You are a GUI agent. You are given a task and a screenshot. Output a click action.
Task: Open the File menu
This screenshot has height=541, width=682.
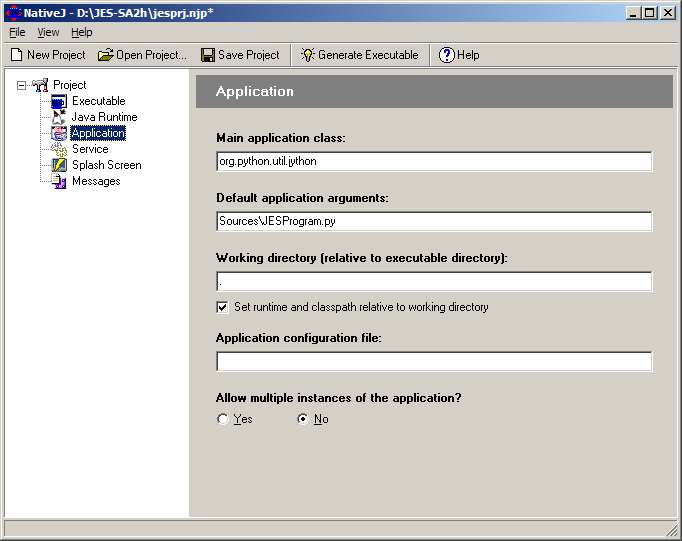click(17, 33)
